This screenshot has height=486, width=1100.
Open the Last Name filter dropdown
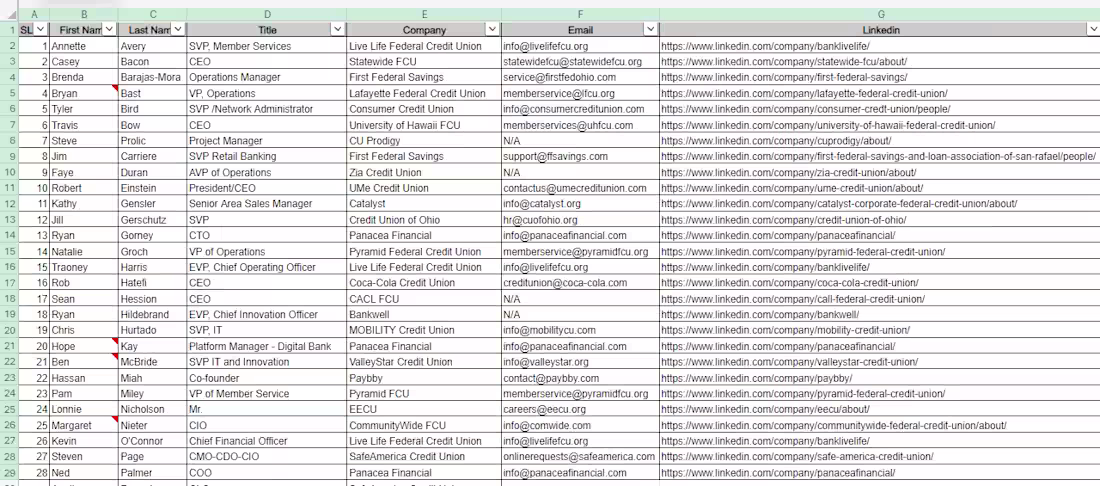pyautogui.click(x=178, y=29)
